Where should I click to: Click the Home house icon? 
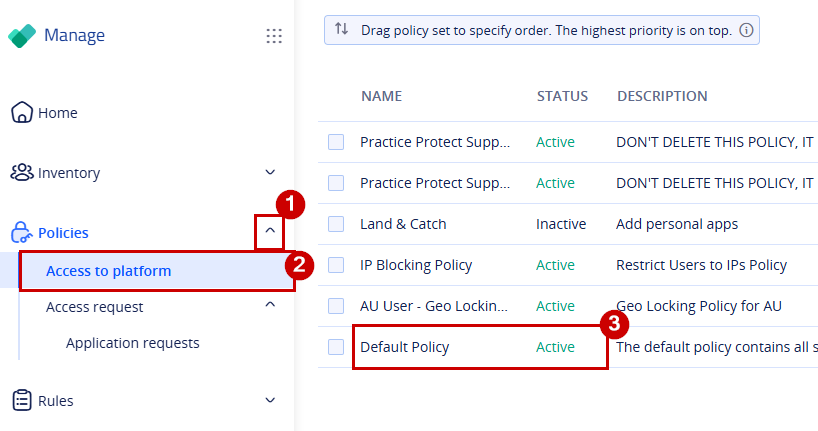coord(22,112)
